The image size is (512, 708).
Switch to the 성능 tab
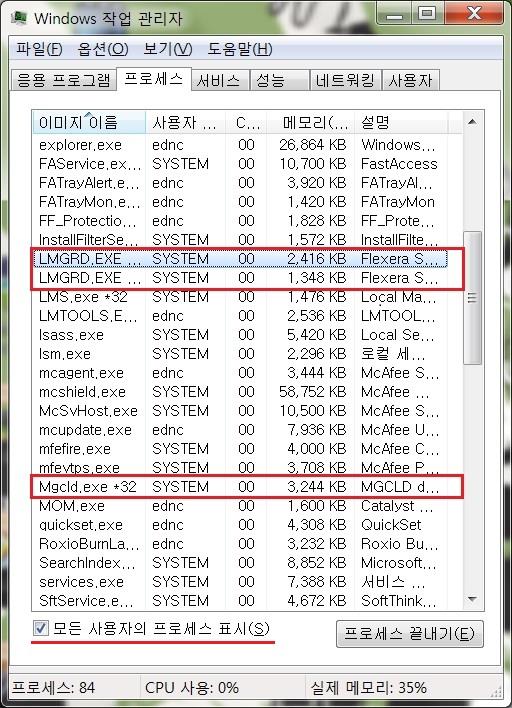click(279, 80)
